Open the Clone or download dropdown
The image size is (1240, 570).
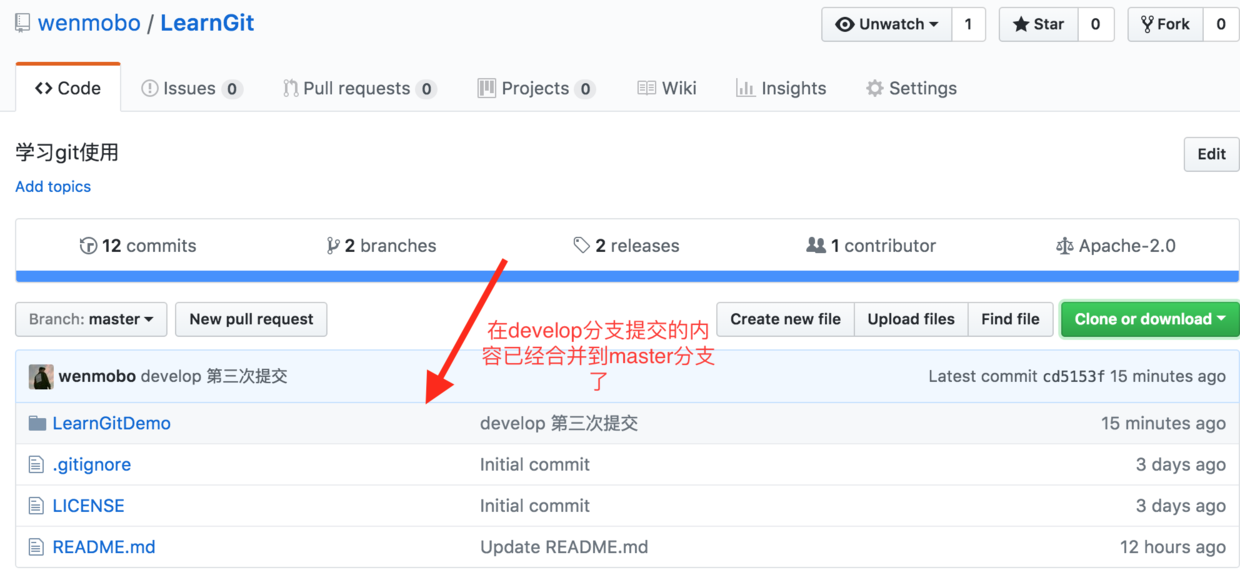pyautogui.click(x=1150, y=319)
